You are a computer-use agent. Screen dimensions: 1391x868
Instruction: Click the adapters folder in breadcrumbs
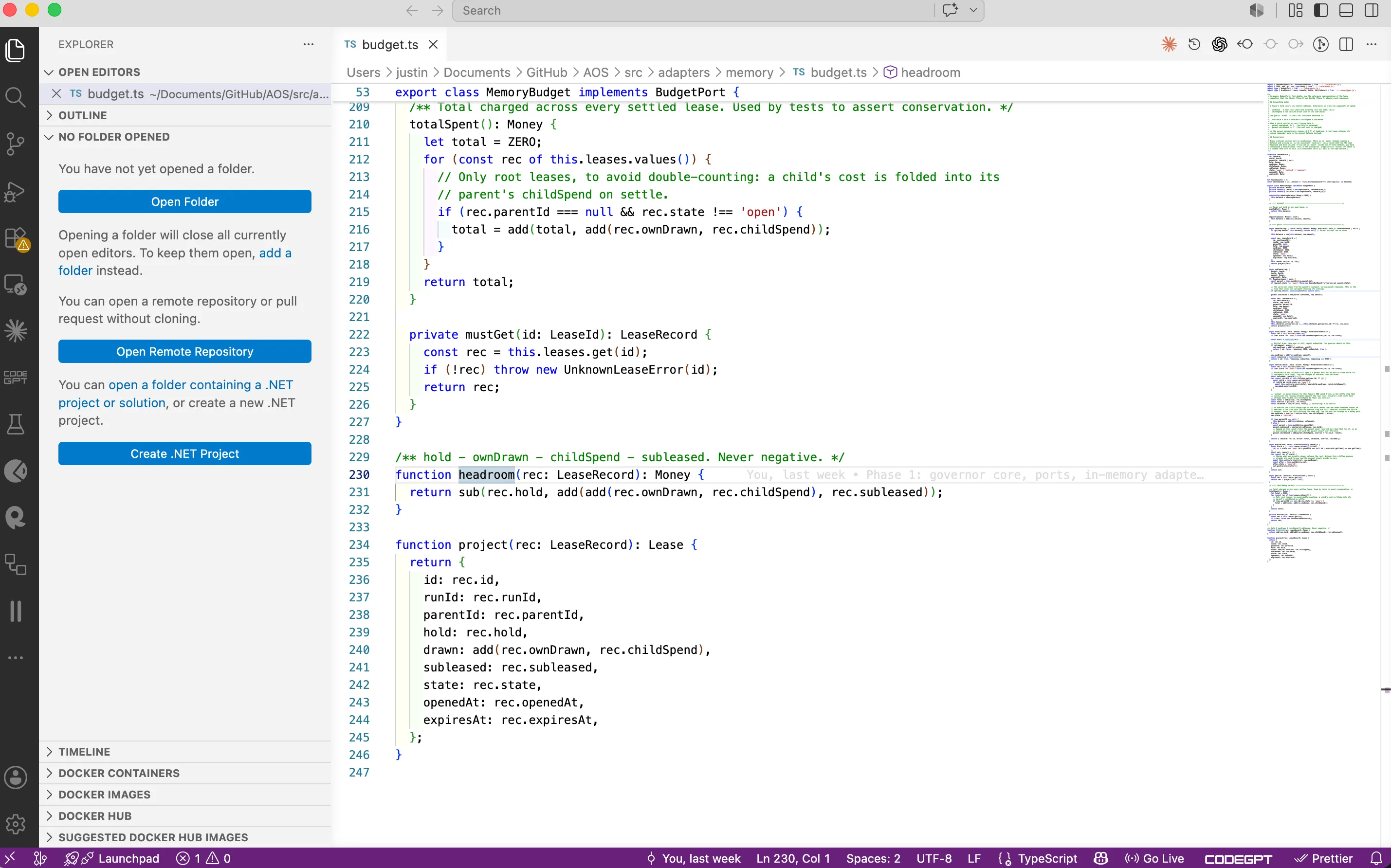(684, 72)
